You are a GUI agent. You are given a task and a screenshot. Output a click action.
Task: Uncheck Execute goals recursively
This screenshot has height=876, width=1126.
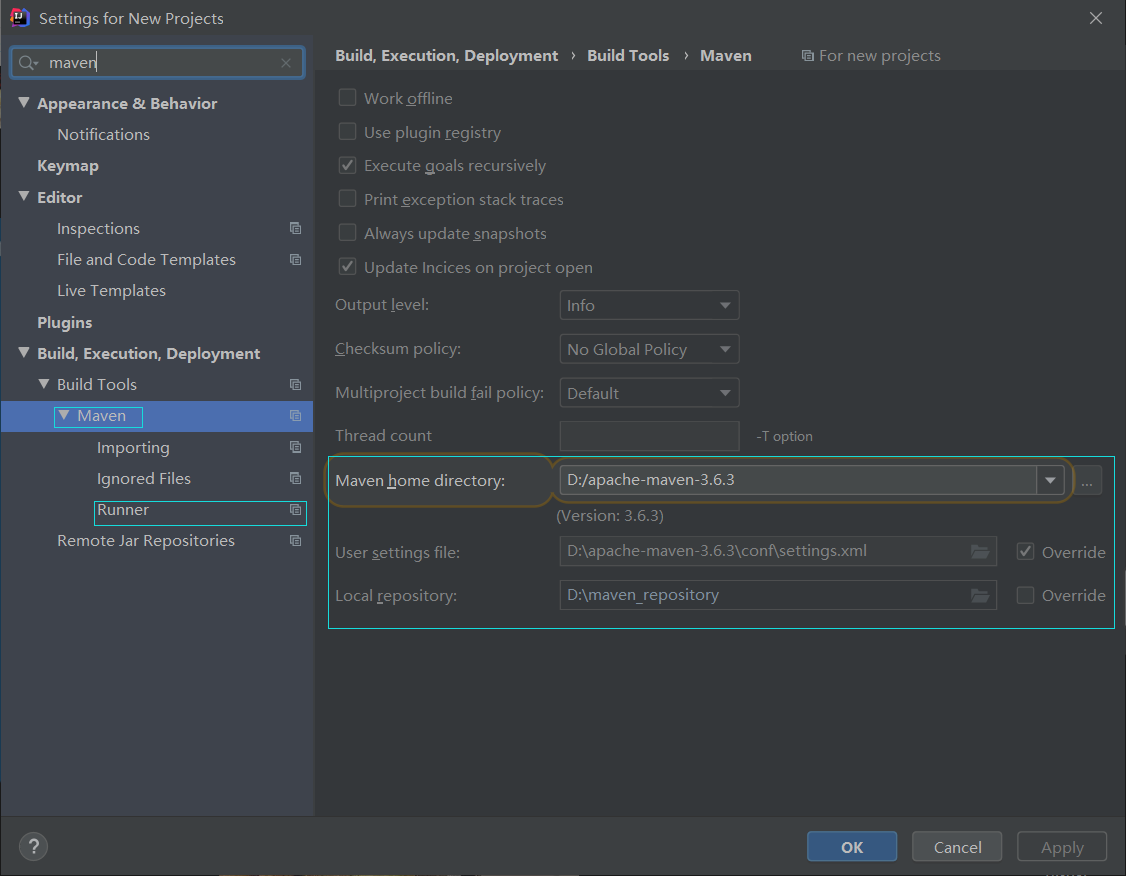(348, 165)
